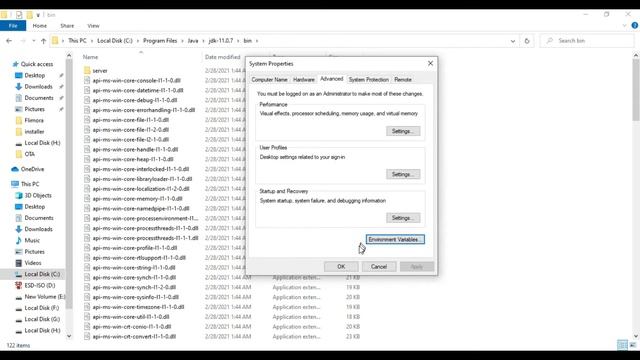Confirm System Properties with OK

(341, 267)
